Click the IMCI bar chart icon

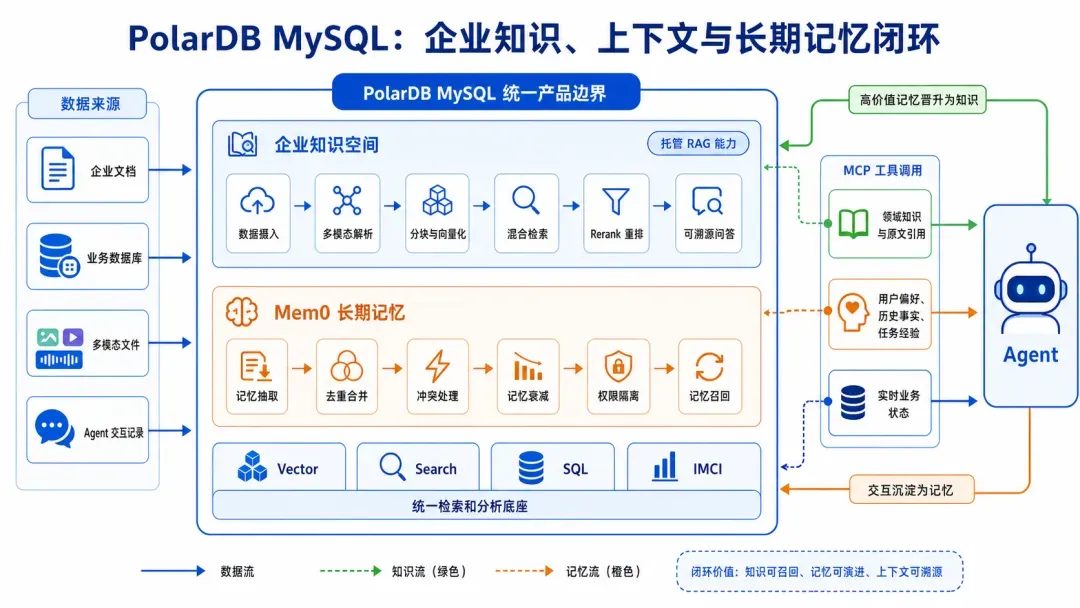coord(665,465)
